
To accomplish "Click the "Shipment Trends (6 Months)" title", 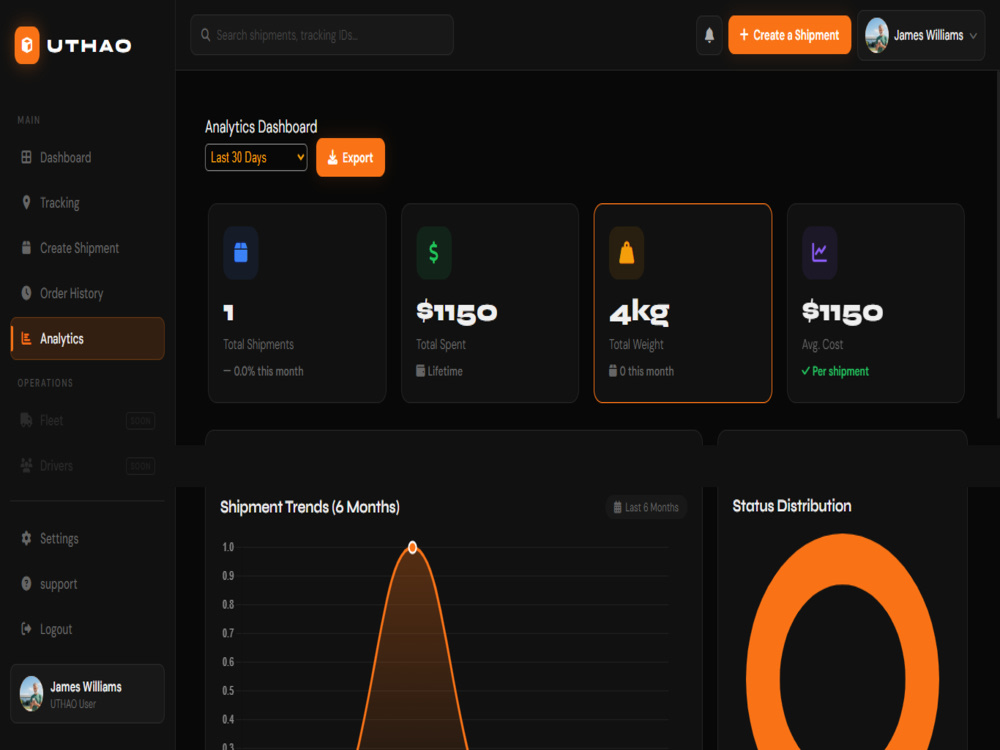I will point(310,507).
